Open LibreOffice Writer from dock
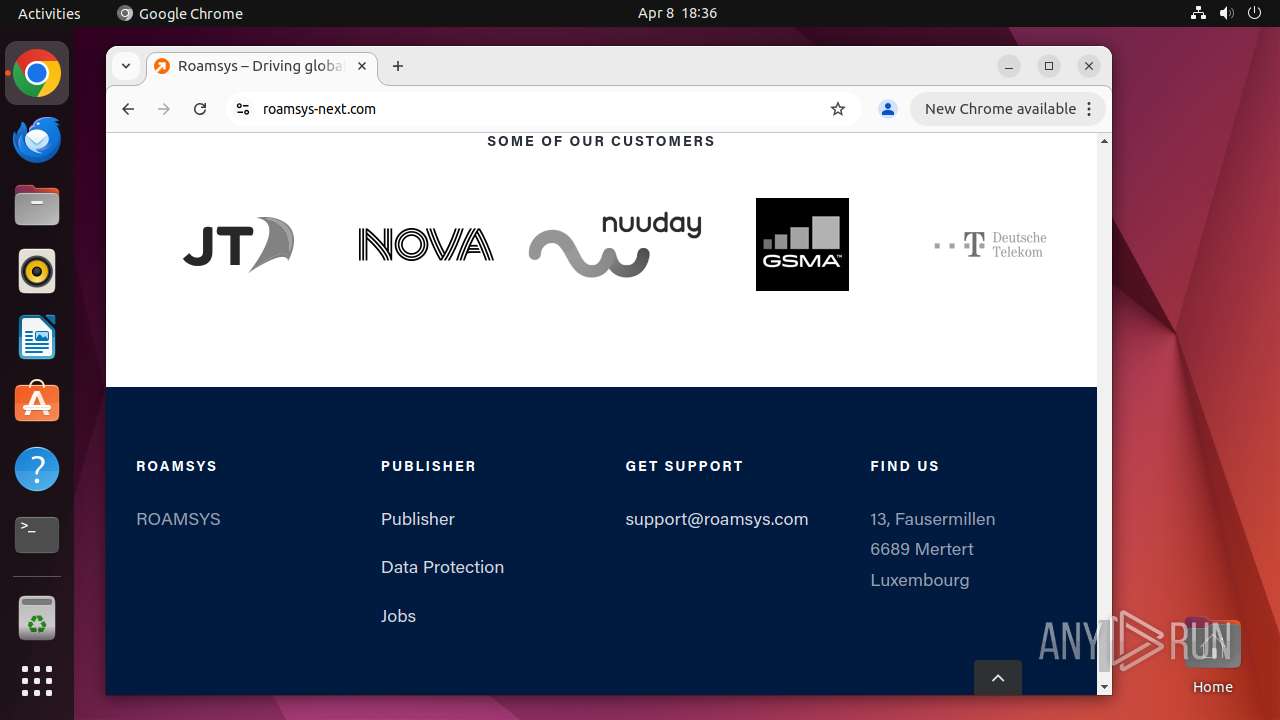This screenshot has width=1280, height=720. point(37,337)
